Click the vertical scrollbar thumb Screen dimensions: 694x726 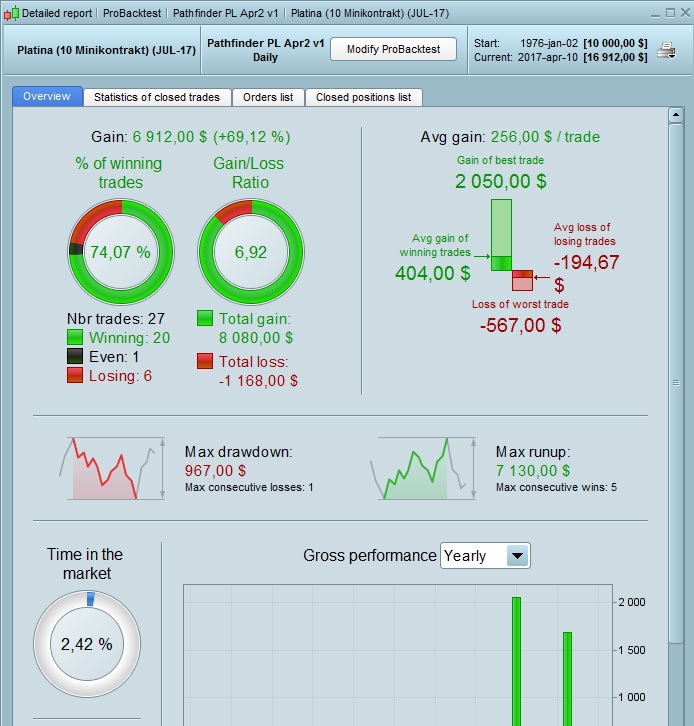[676, 382]
